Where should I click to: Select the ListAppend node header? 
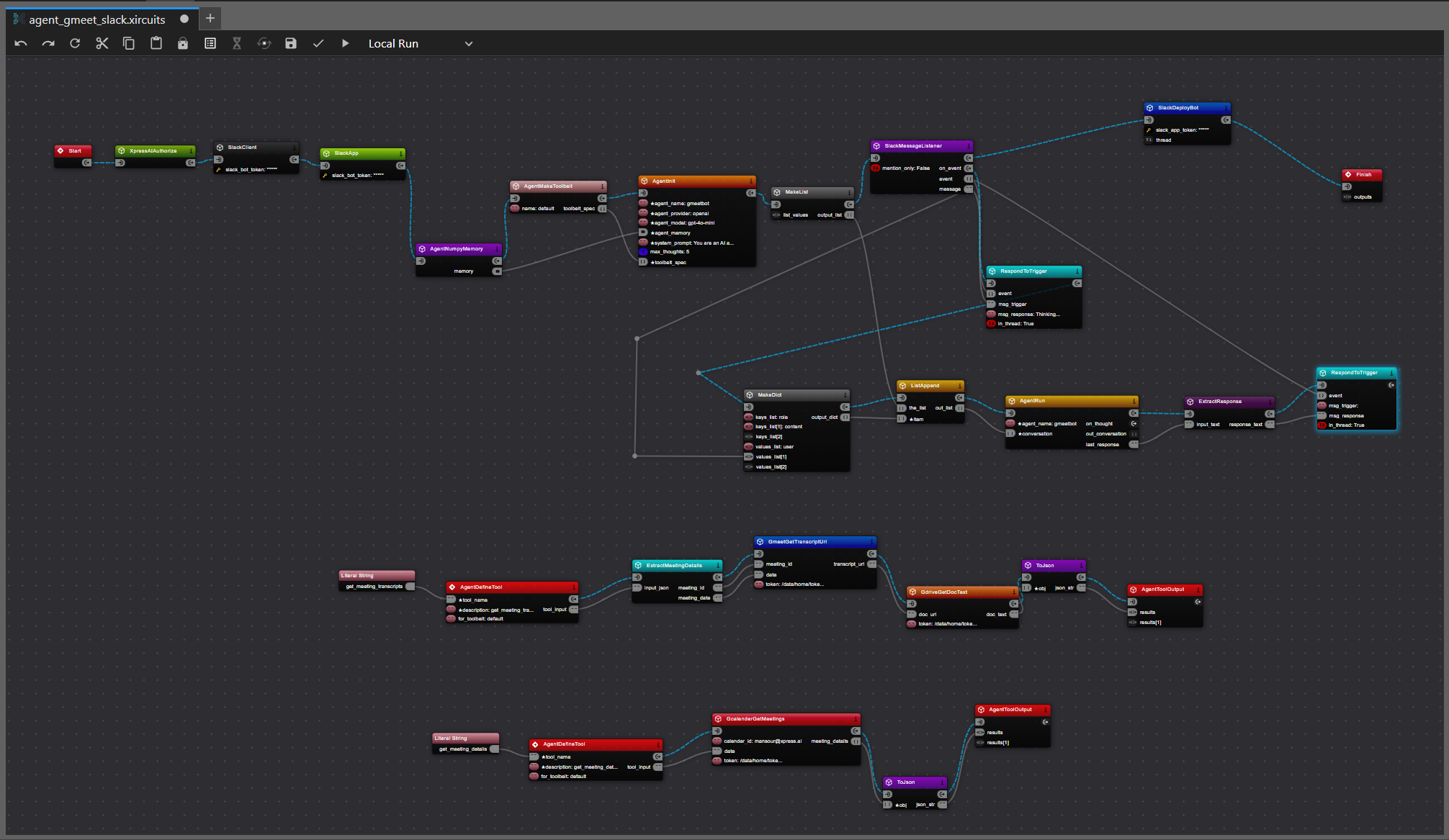[930, 386]
